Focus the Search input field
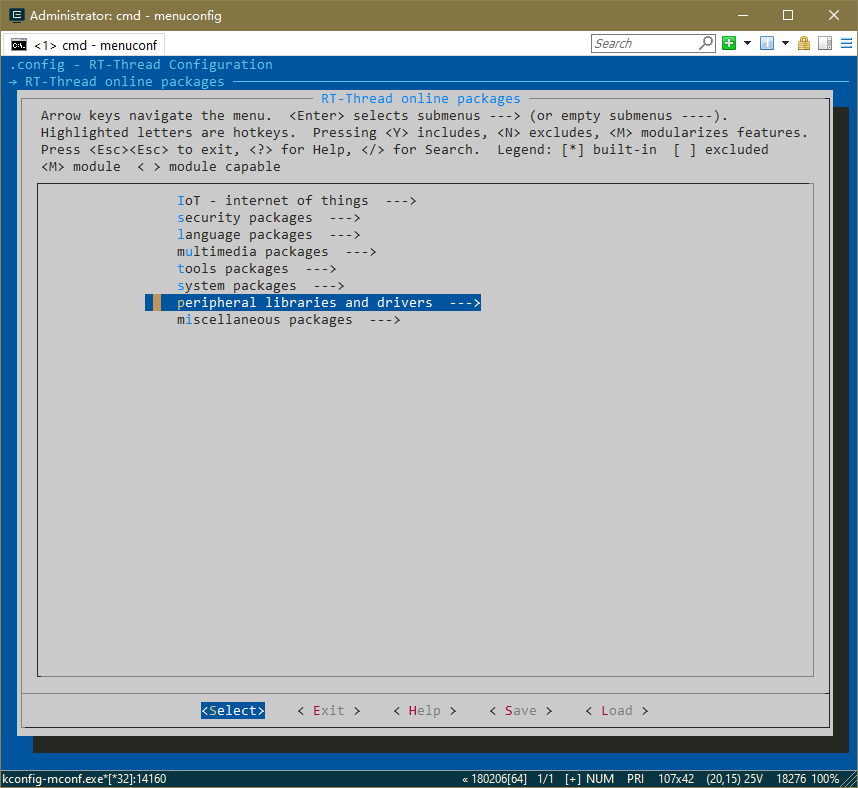This screenshot has width=858, height=788. [x=643, y=43]
